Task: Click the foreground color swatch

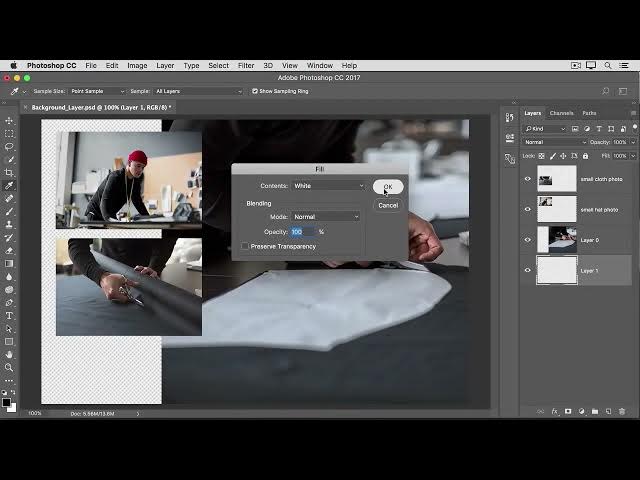Action: (x=6, y=400)
